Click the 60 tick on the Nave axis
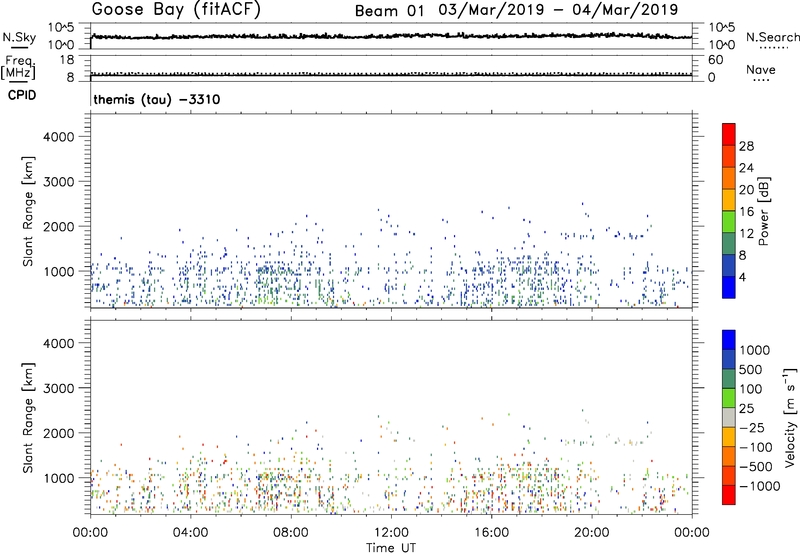 coord(715,60)
